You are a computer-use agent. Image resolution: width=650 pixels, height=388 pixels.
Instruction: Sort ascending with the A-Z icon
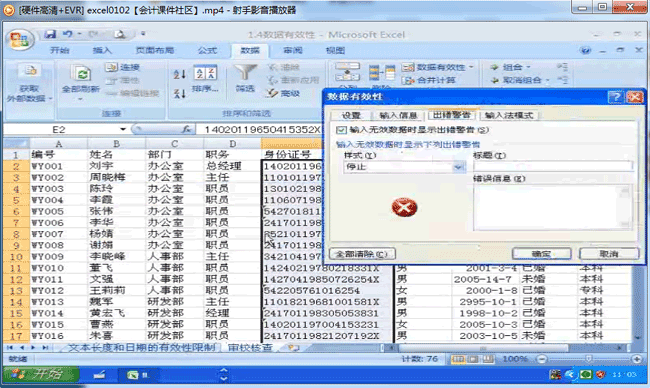click(x=179, y=75)
